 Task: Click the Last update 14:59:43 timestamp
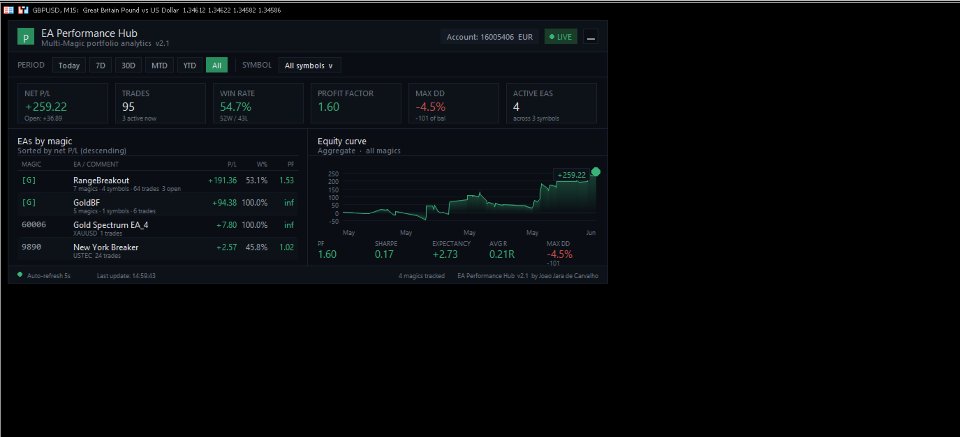click(126, 276)
